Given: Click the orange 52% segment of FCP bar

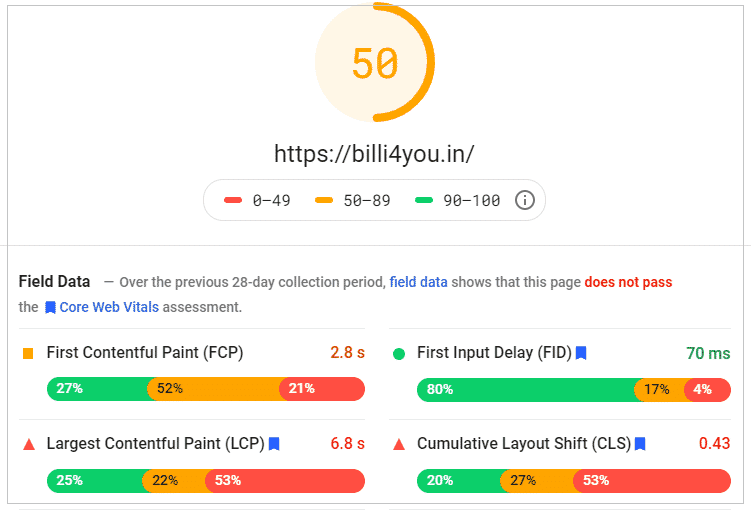Looking at the screenshot, I should [215, 388].
